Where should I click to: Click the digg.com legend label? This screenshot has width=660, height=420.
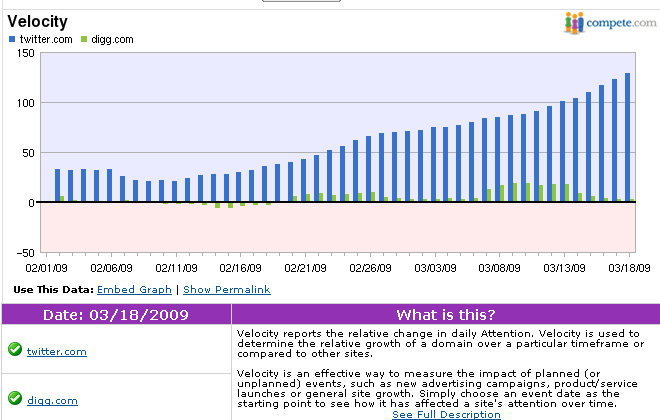click(x=112, y=39)
